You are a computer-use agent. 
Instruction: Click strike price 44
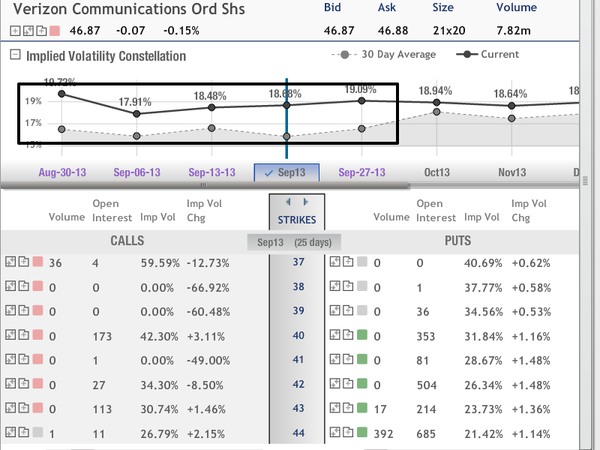click(298, 433)
